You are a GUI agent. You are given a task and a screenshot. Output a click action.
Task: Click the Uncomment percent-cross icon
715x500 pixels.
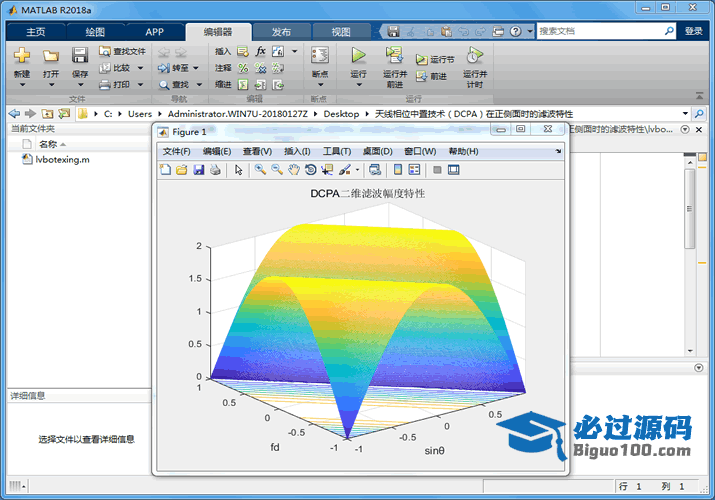(x=260, y=68)
